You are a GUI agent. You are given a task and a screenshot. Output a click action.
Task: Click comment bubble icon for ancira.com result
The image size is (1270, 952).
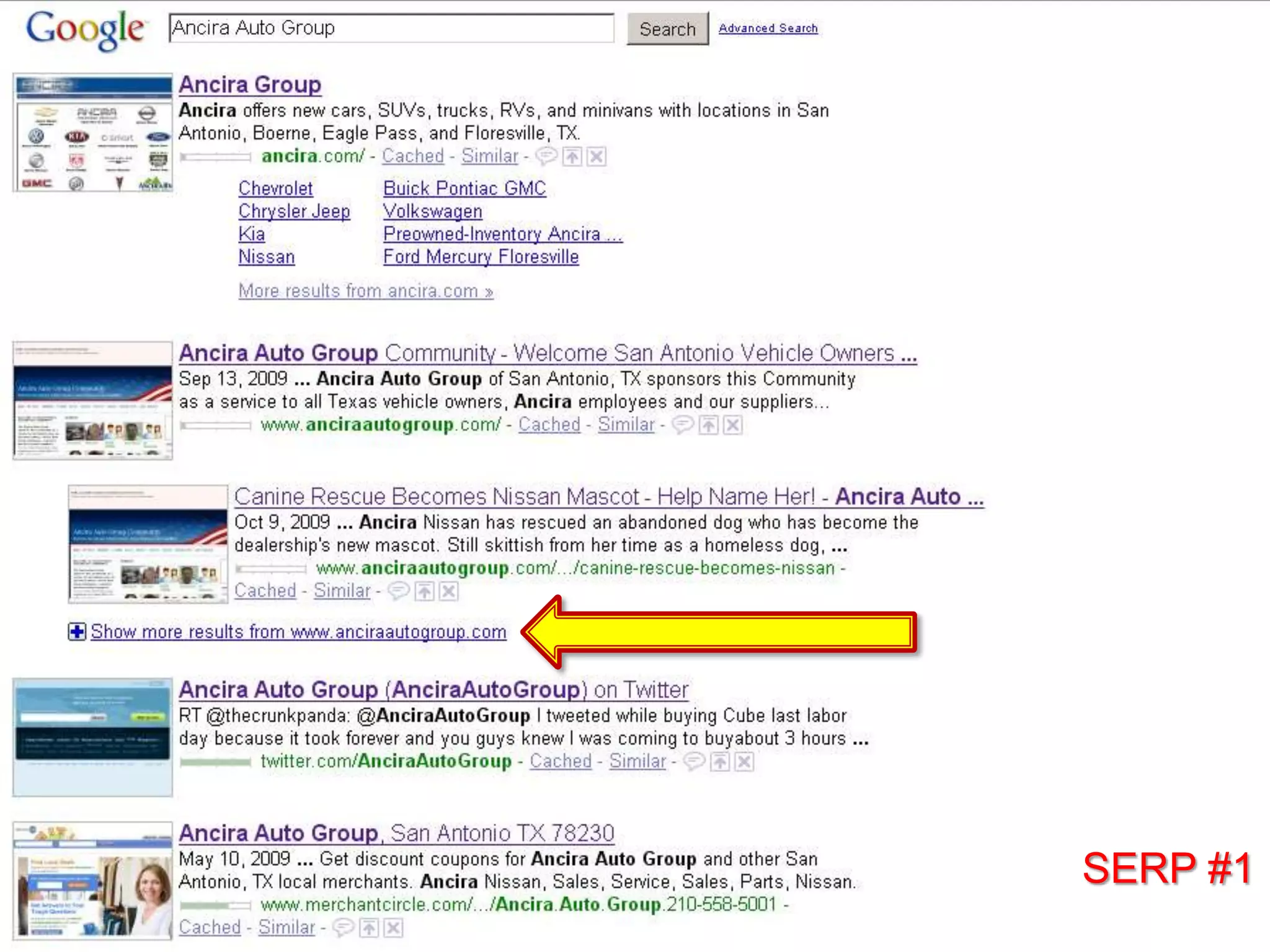(546, 156)
